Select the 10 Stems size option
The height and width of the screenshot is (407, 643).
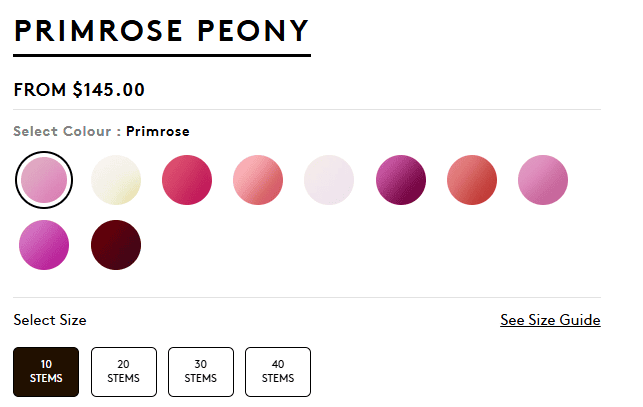click(x=46, y=372)
